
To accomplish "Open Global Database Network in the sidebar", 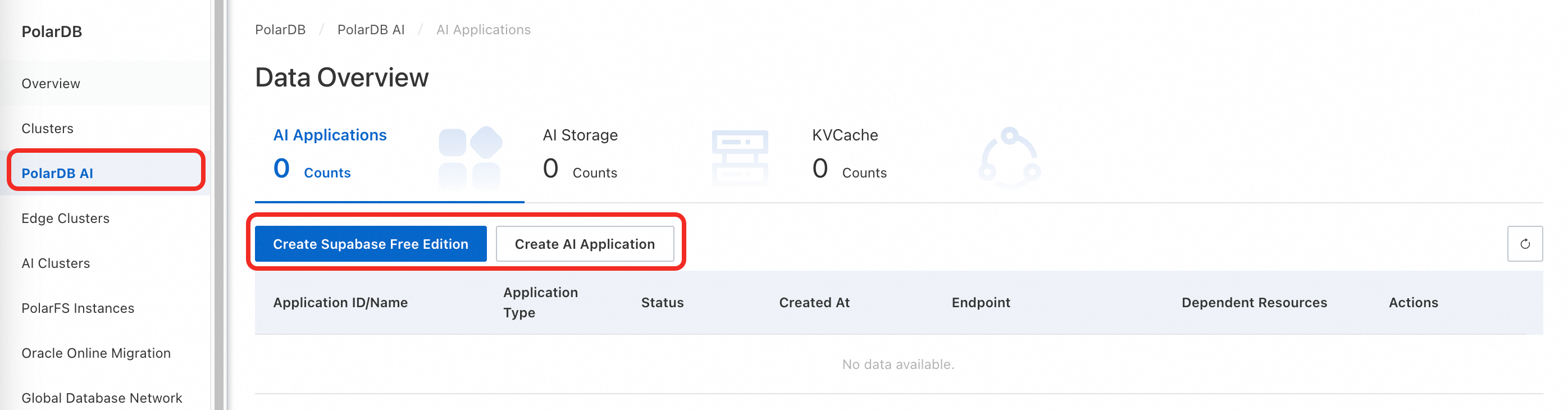I will [104, 398].
